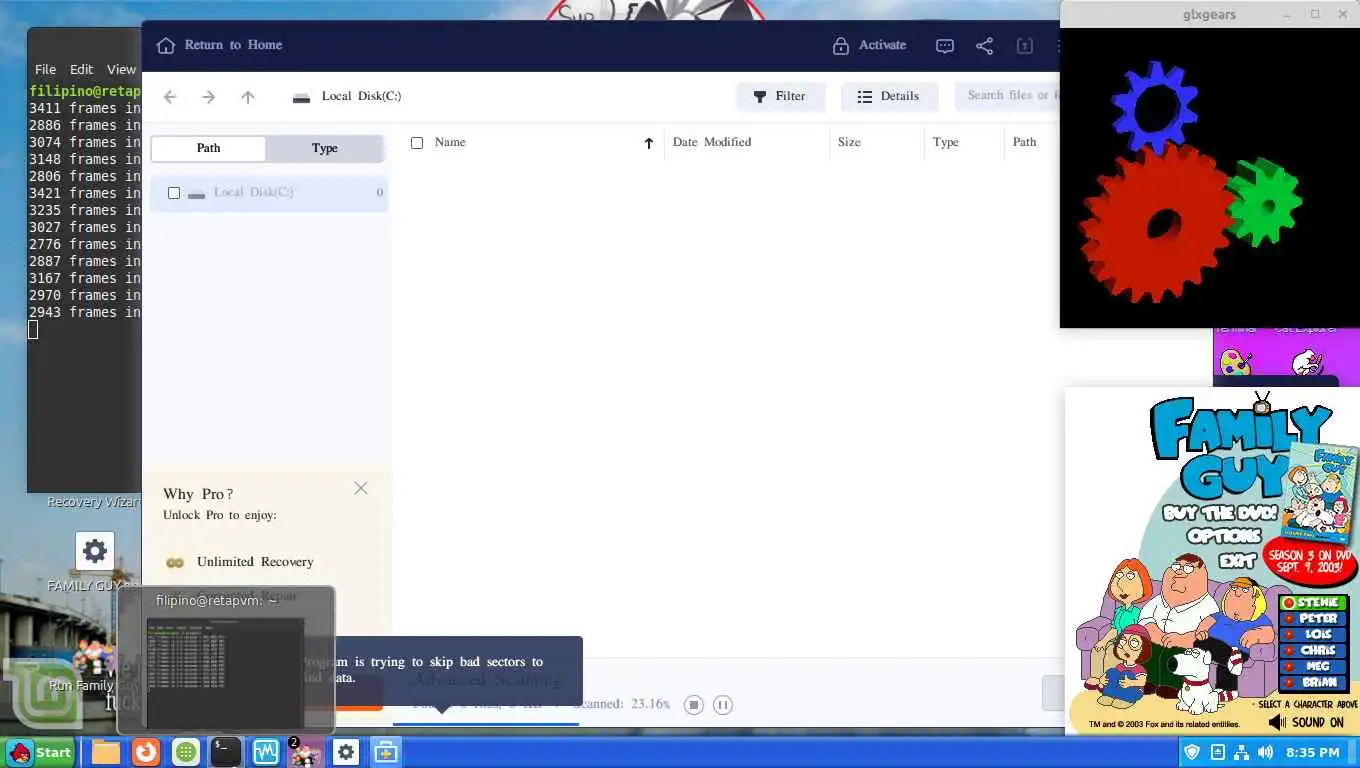
Task: Click the Search files input field
Action: [1007, 95]
